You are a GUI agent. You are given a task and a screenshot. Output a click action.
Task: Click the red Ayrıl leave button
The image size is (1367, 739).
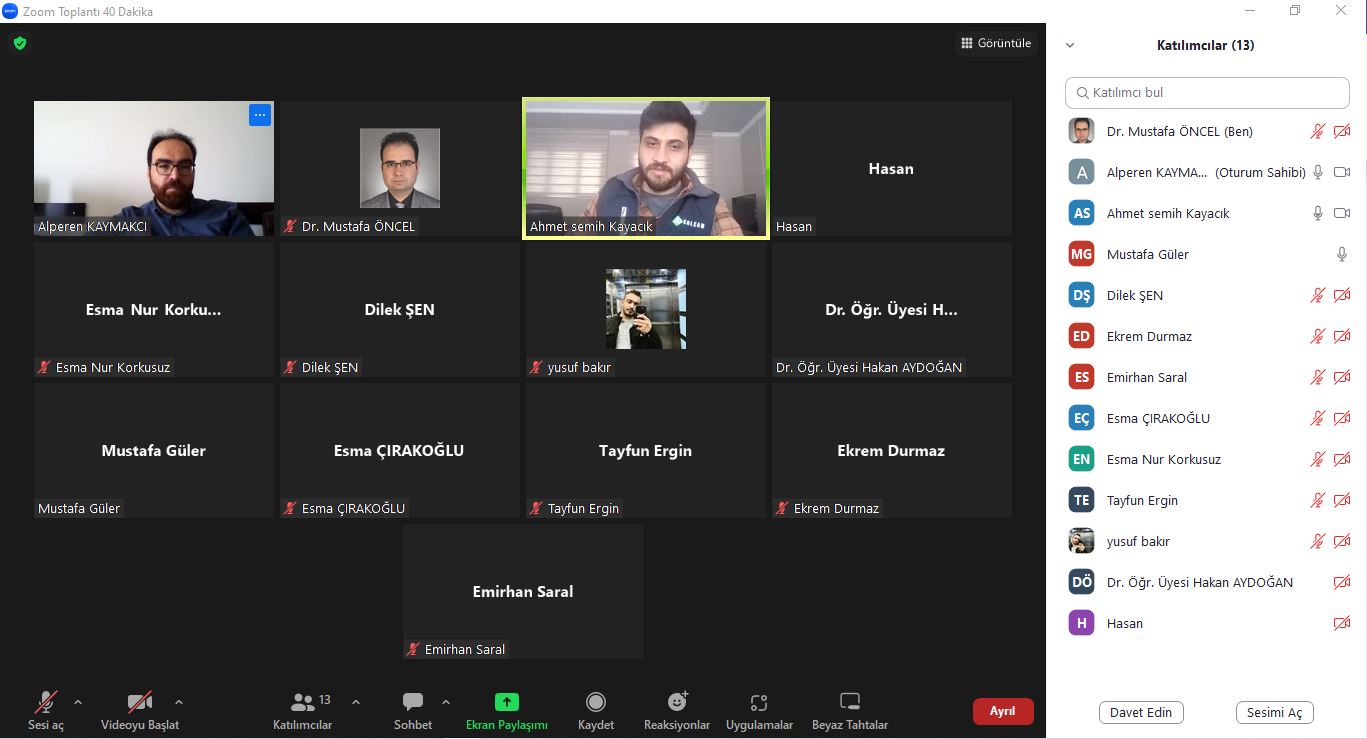coord(1003,711)
